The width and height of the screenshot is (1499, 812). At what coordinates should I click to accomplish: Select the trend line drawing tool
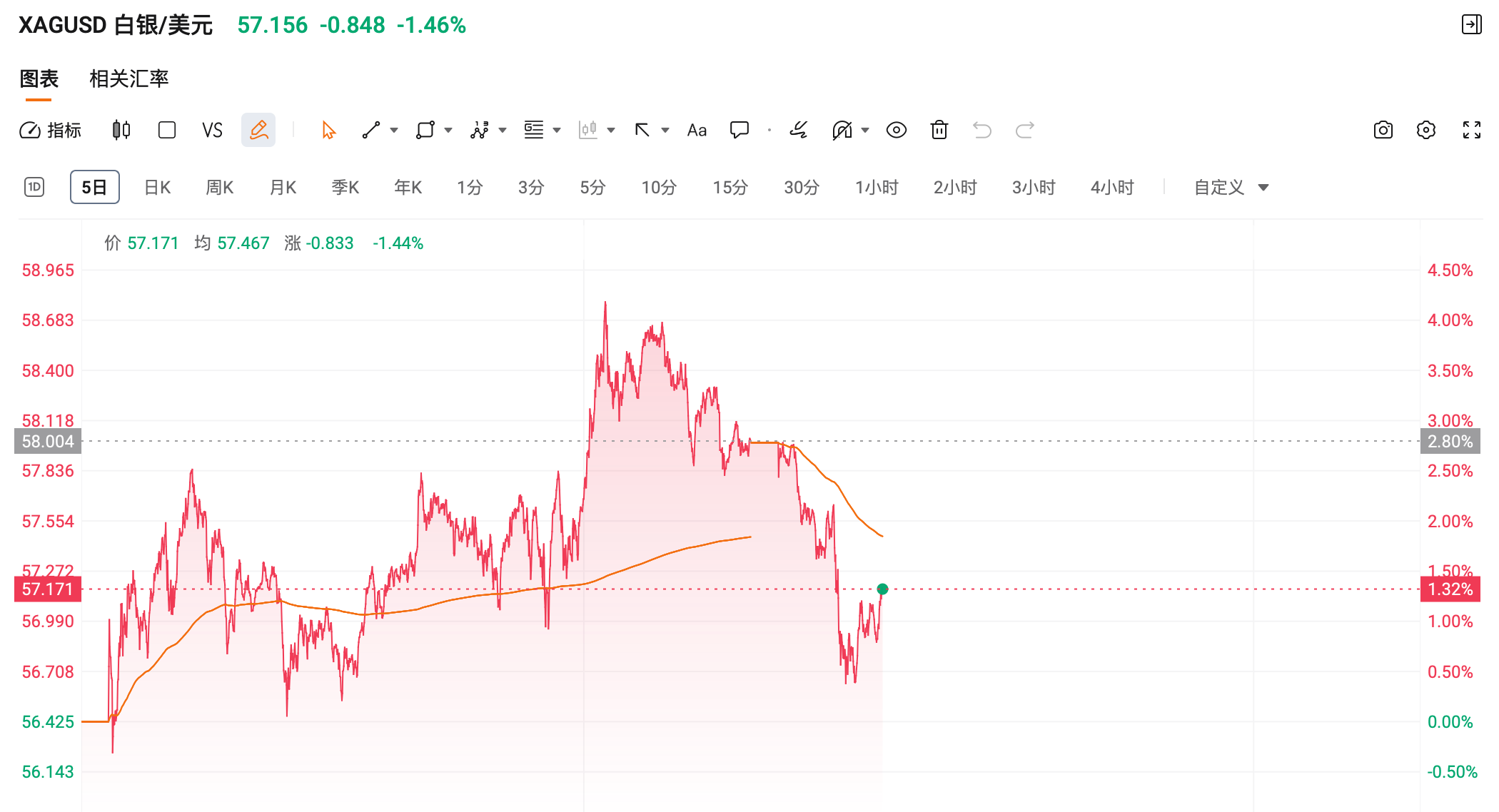pyautogui.click(x=371, y=130)
